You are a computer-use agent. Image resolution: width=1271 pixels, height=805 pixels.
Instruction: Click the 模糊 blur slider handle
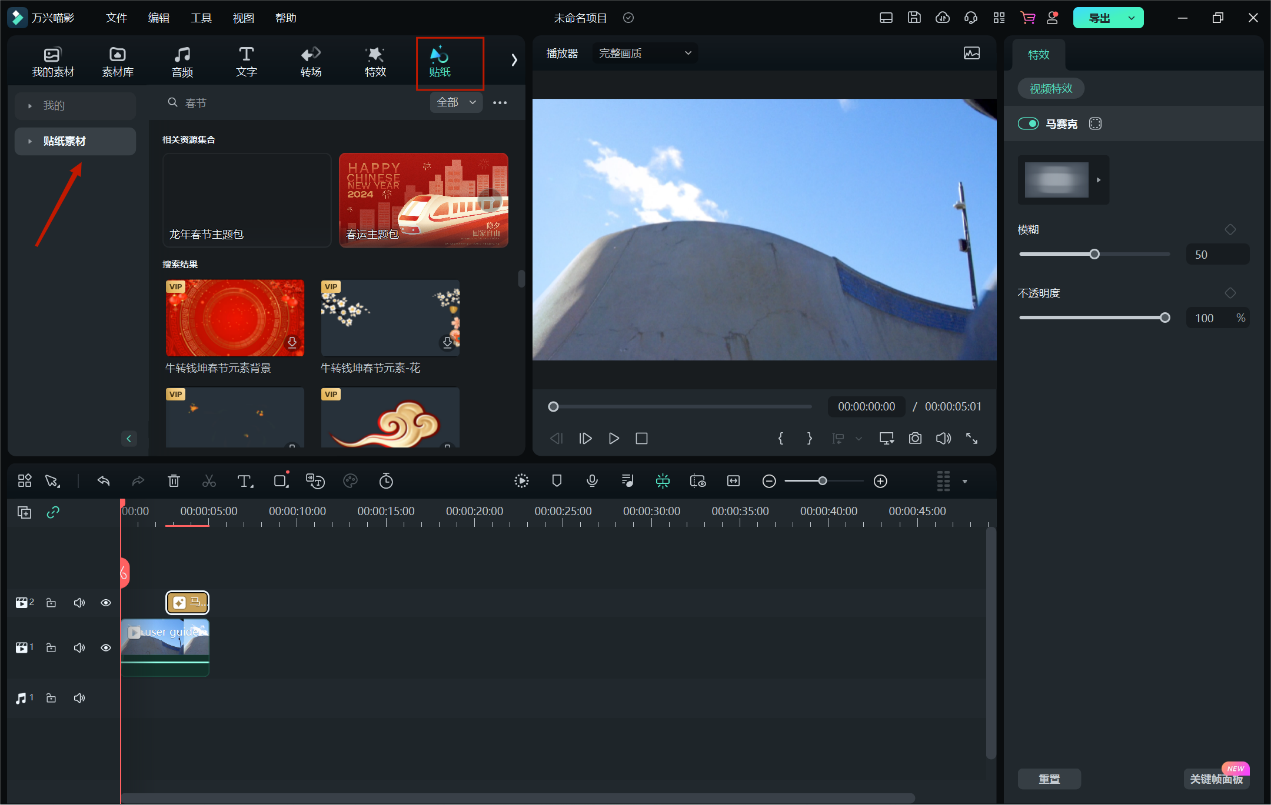tap(1094, 254)
